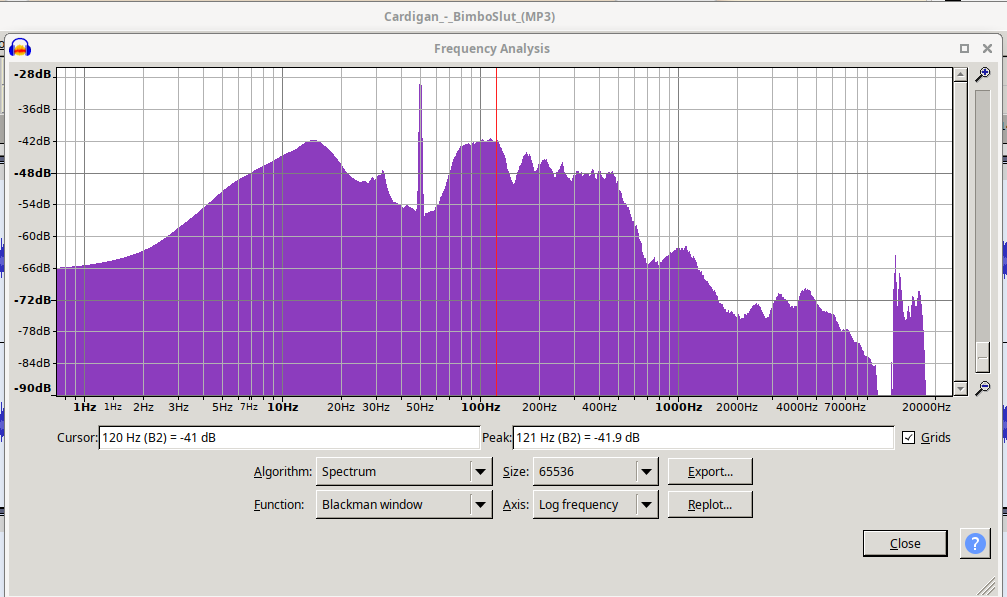Open help with the blue question mark
Viewport: 1007px width, 597px height.
(975, 543)
